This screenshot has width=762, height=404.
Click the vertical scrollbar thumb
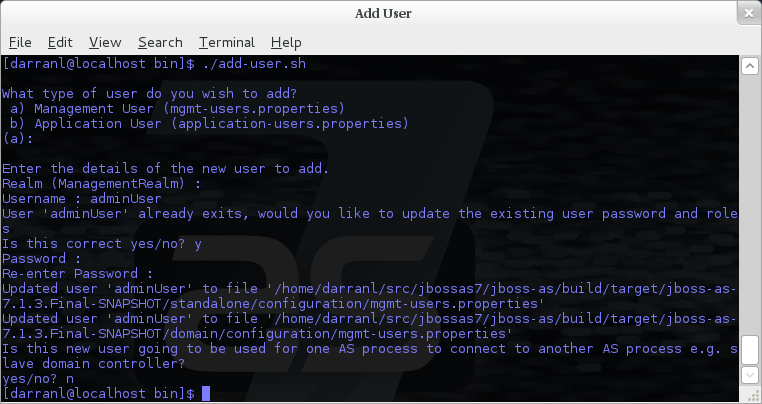[749, 350]
